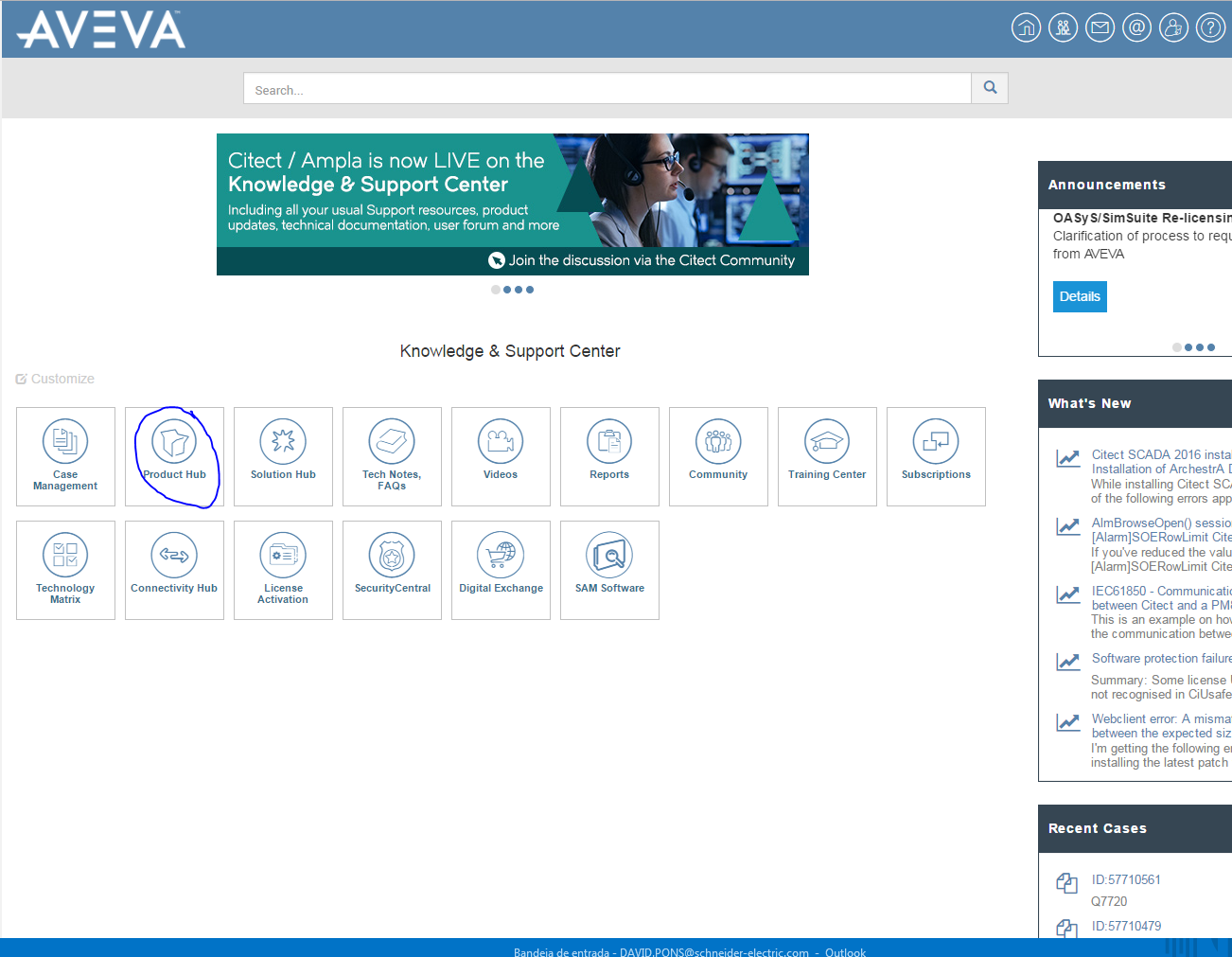Focus the Search input field
Viewport: 1232px width, 957px height.
[607, 88]
